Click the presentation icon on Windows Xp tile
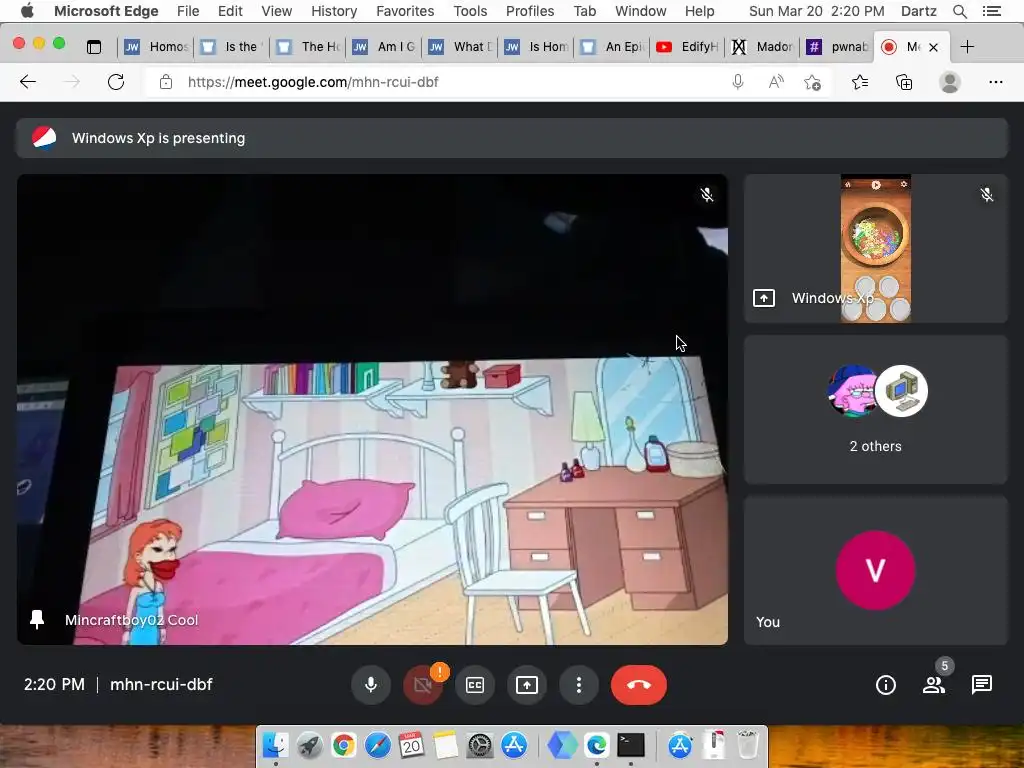The height and width of the screenshot is (768, 1024). 763,298
